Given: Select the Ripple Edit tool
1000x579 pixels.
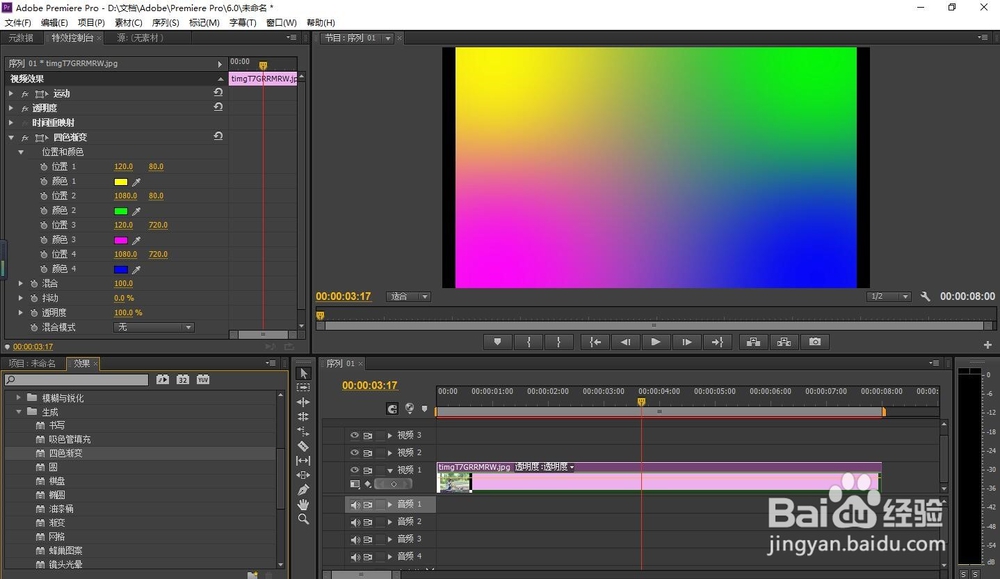Looking at the screenshot, I should [304, 402].
